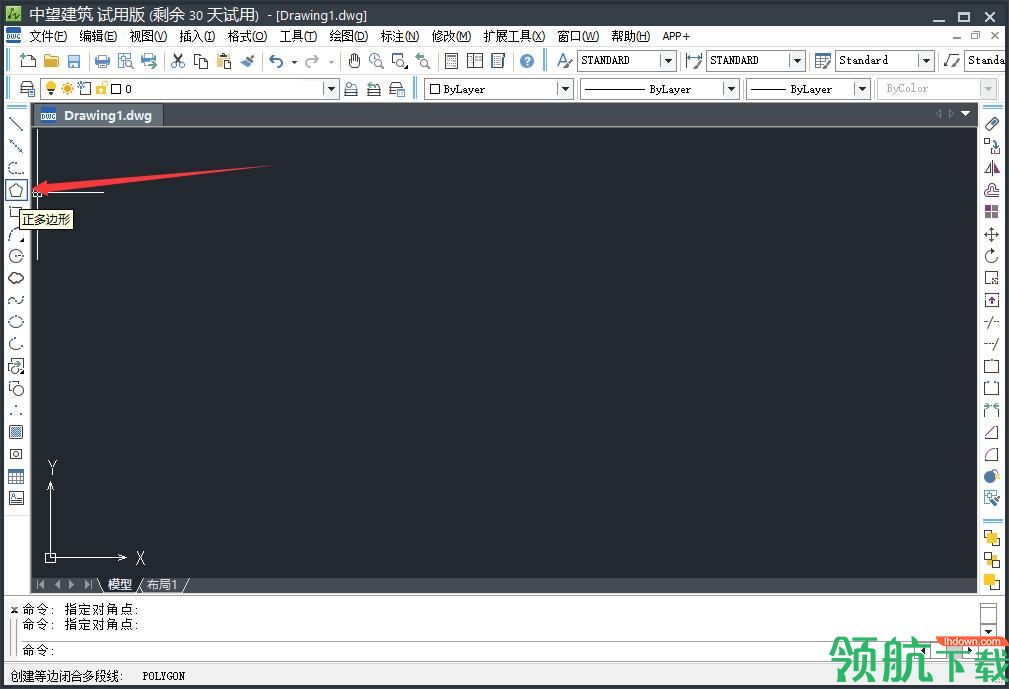Image resolution: width=1009 pixels, height=689 pixels.
Task: Click Bring to front draw order icon
Action: [992, 538]
